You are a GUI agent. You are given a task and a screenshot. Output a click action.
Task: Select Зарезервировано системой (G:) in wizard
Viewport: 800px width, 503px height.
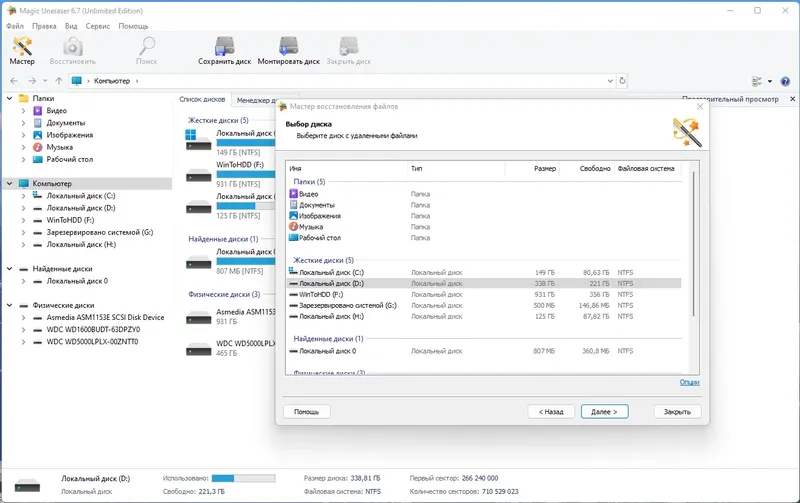484,305
